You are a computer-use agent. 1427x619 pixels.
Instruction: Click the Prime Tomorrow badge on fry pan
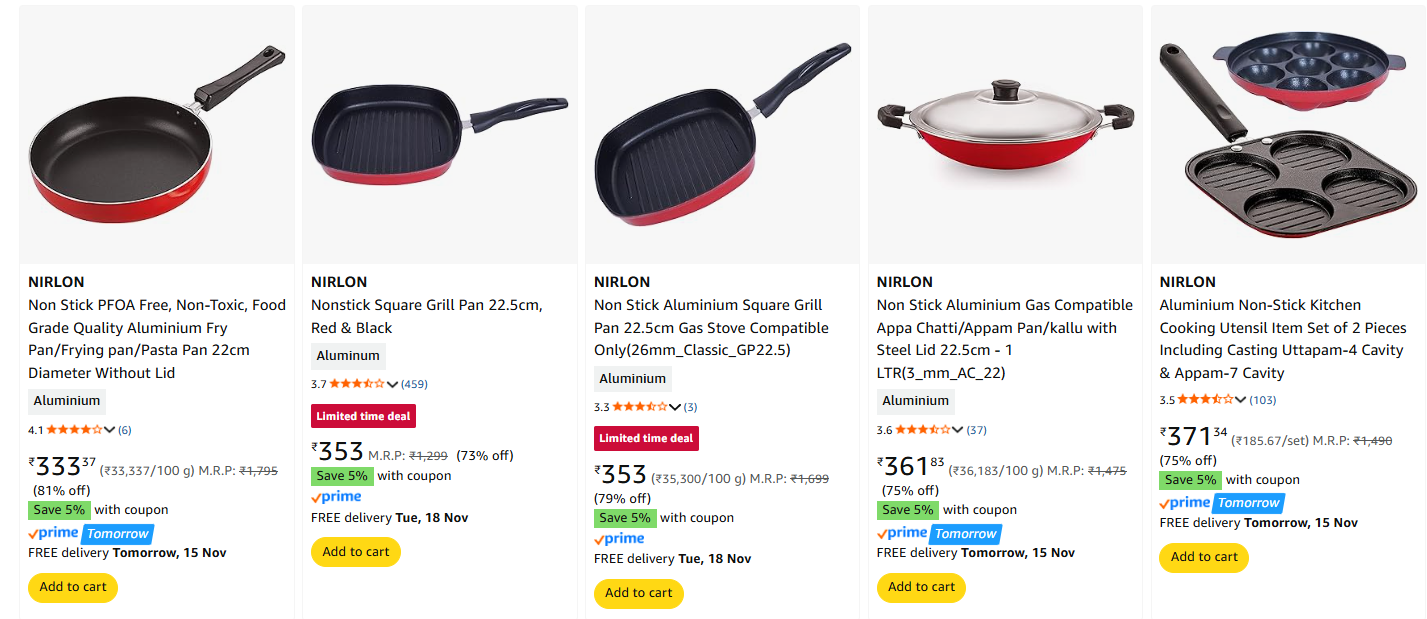pyautogui.click(x=90, y=533)
